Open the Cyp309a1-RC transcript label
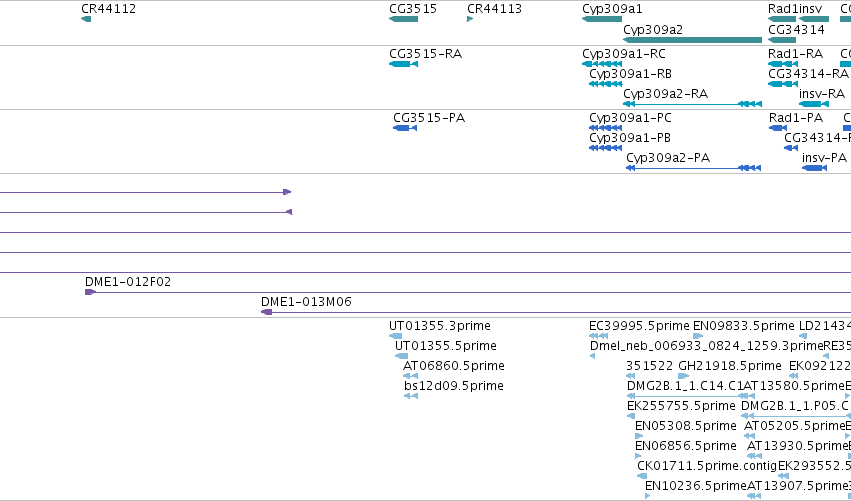The width and height of the screenshot is (851, 501). (x=624, y=54)
